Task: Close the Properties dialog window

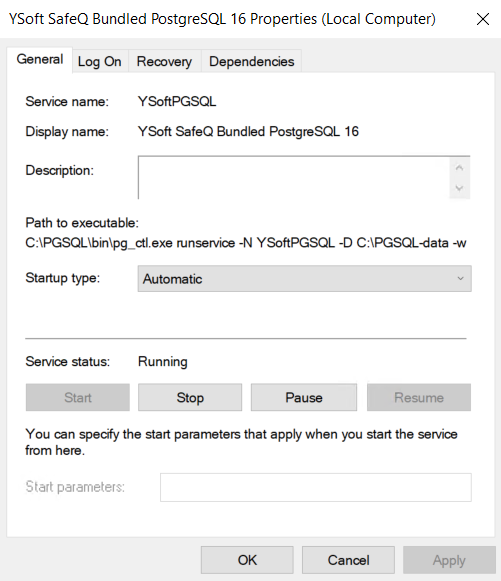Action: point(483,19)
